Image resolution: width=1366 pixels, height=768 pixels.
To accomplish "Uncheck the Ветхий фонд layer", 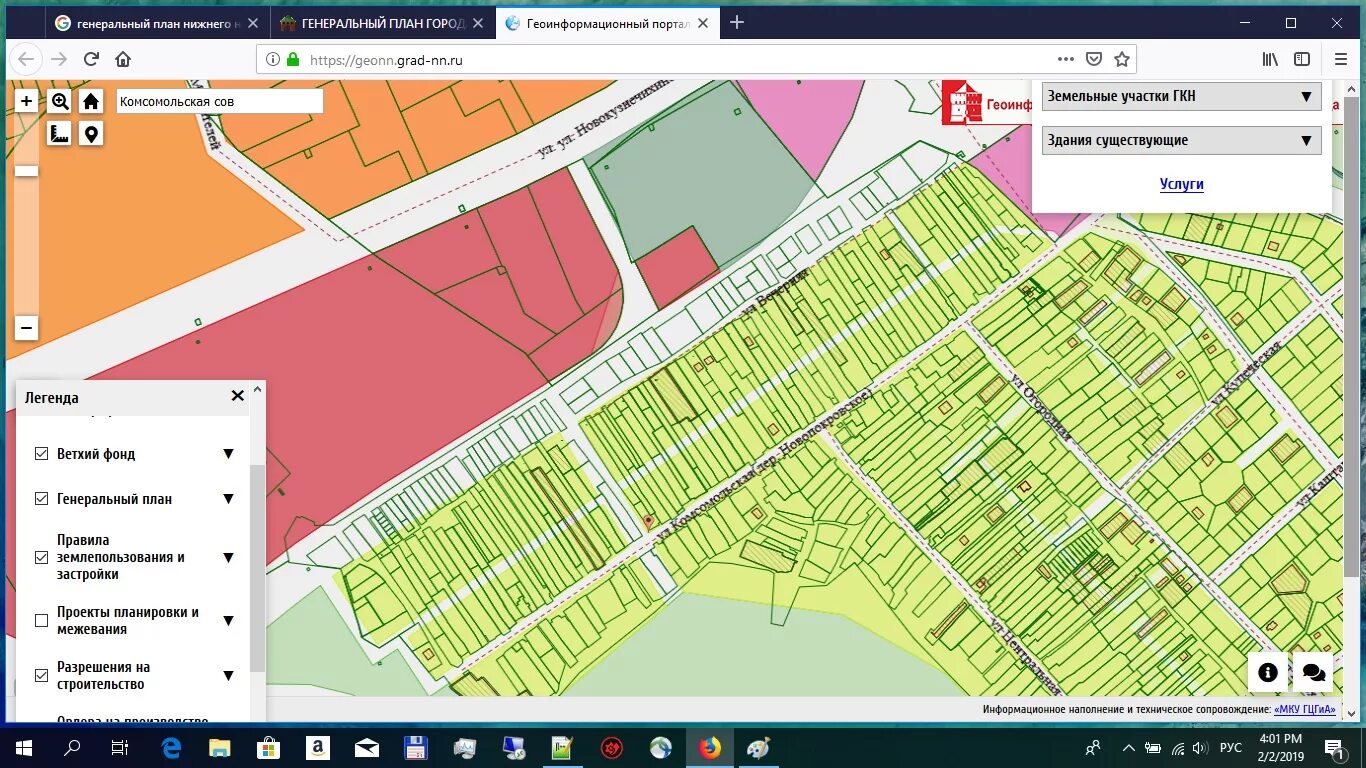I will (x=41, y=454).
